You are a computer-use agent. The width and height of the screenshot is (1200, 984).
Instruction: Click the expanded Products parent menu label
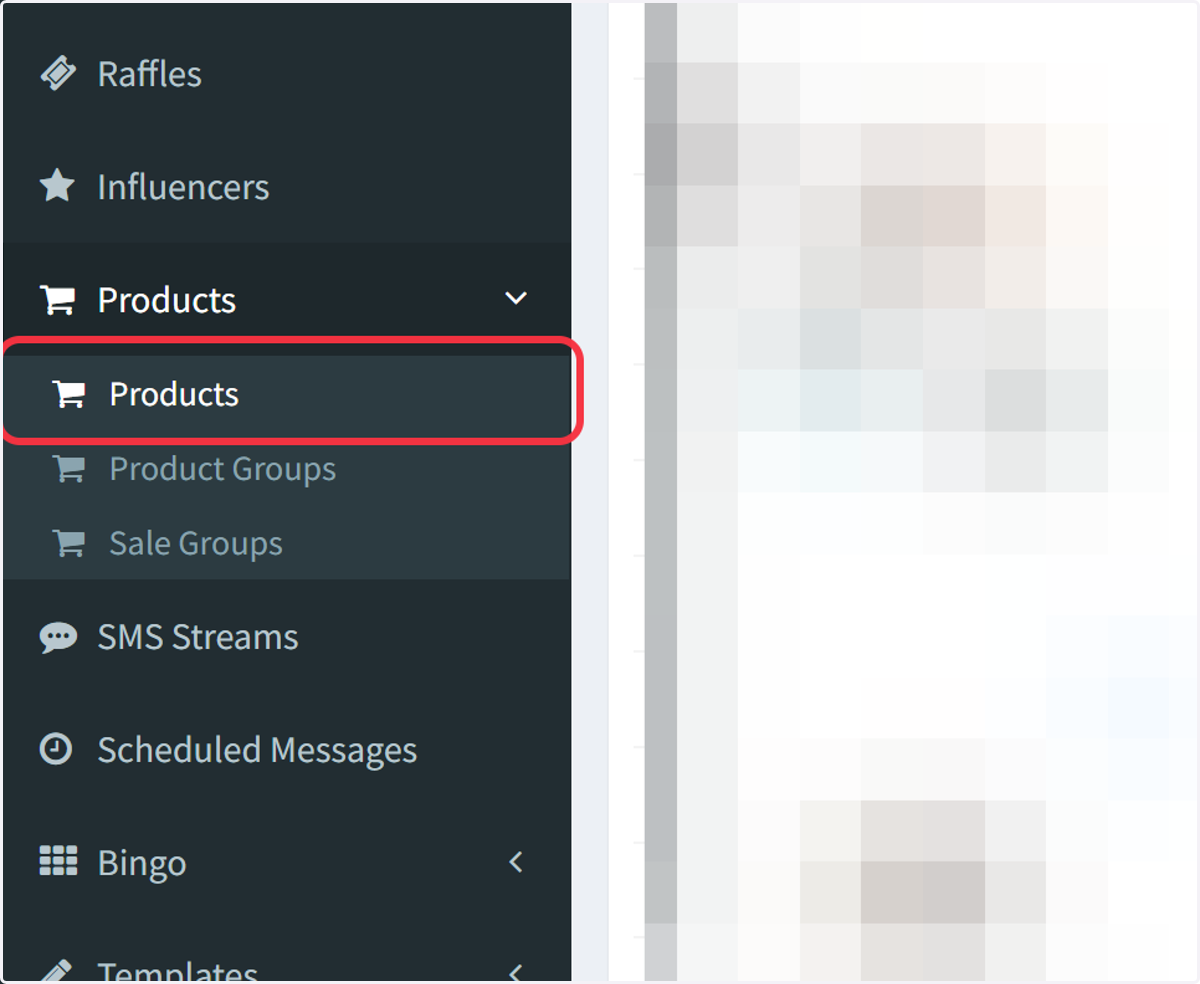(x=167, y=300)
